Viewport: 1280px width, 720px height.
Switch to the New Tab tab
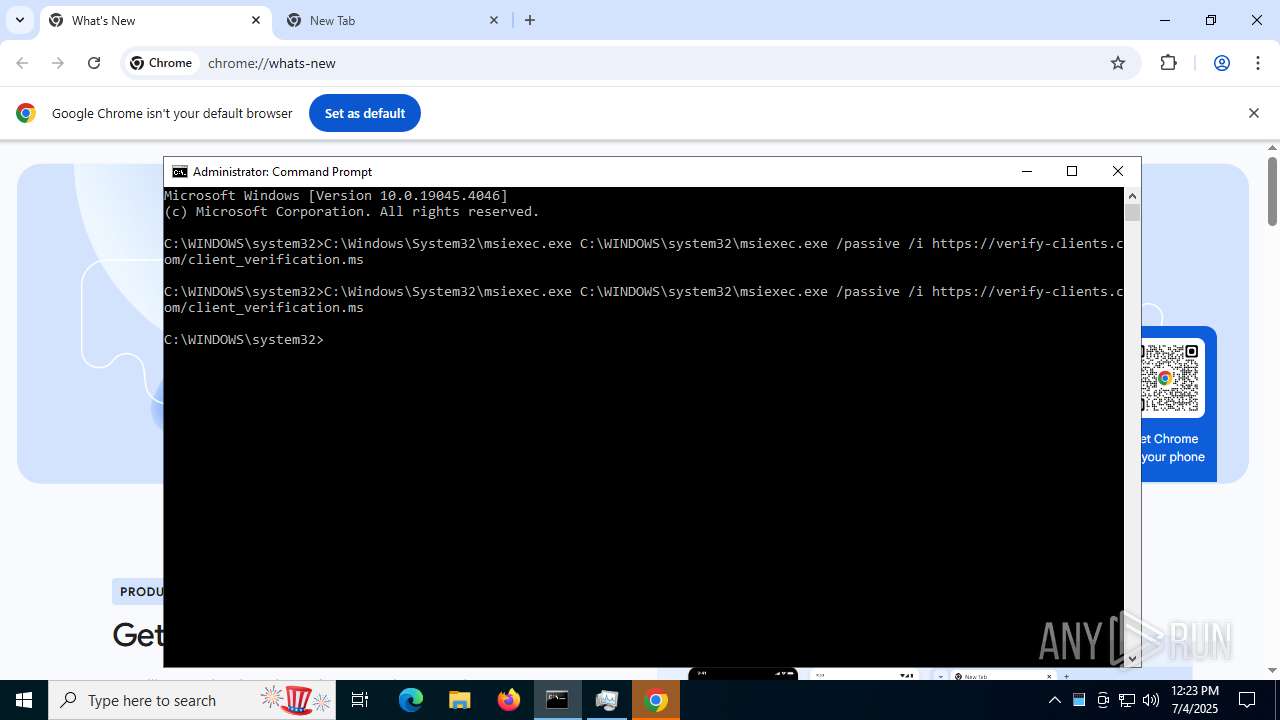pyautogui.click(x=392, y=20)
